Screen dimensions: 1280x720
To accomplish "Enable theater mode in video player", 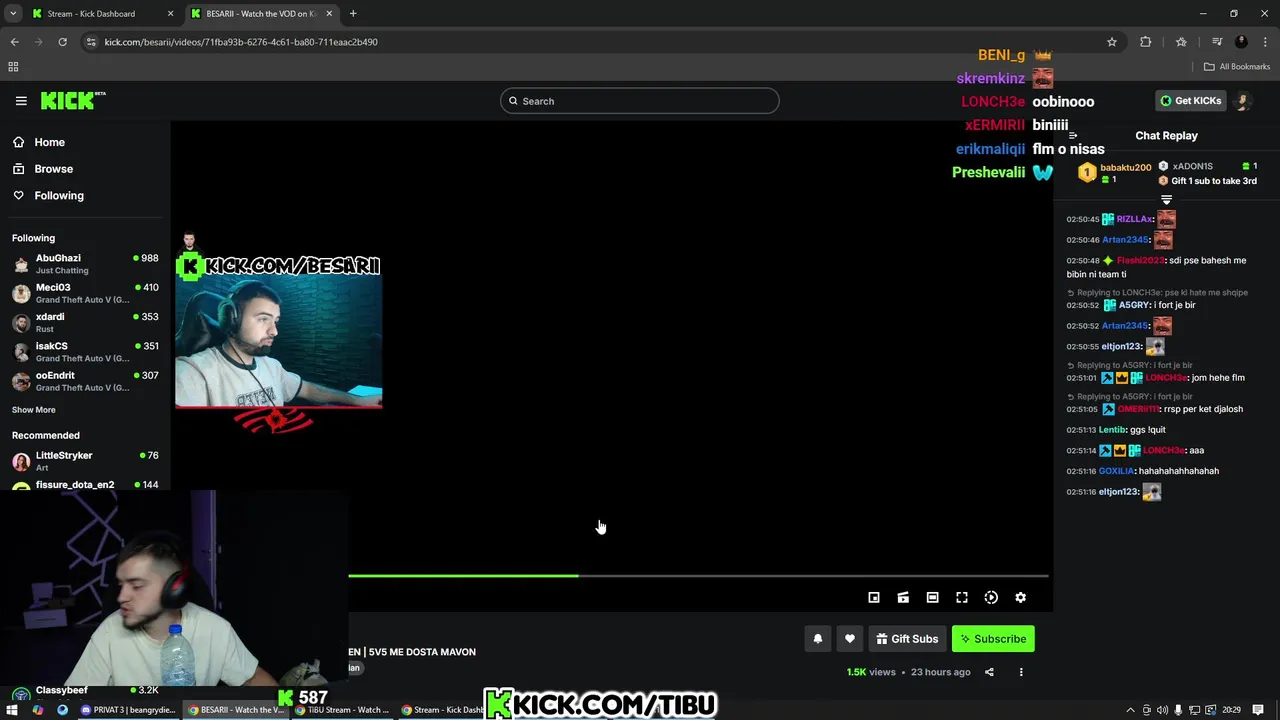I will 932,597.
